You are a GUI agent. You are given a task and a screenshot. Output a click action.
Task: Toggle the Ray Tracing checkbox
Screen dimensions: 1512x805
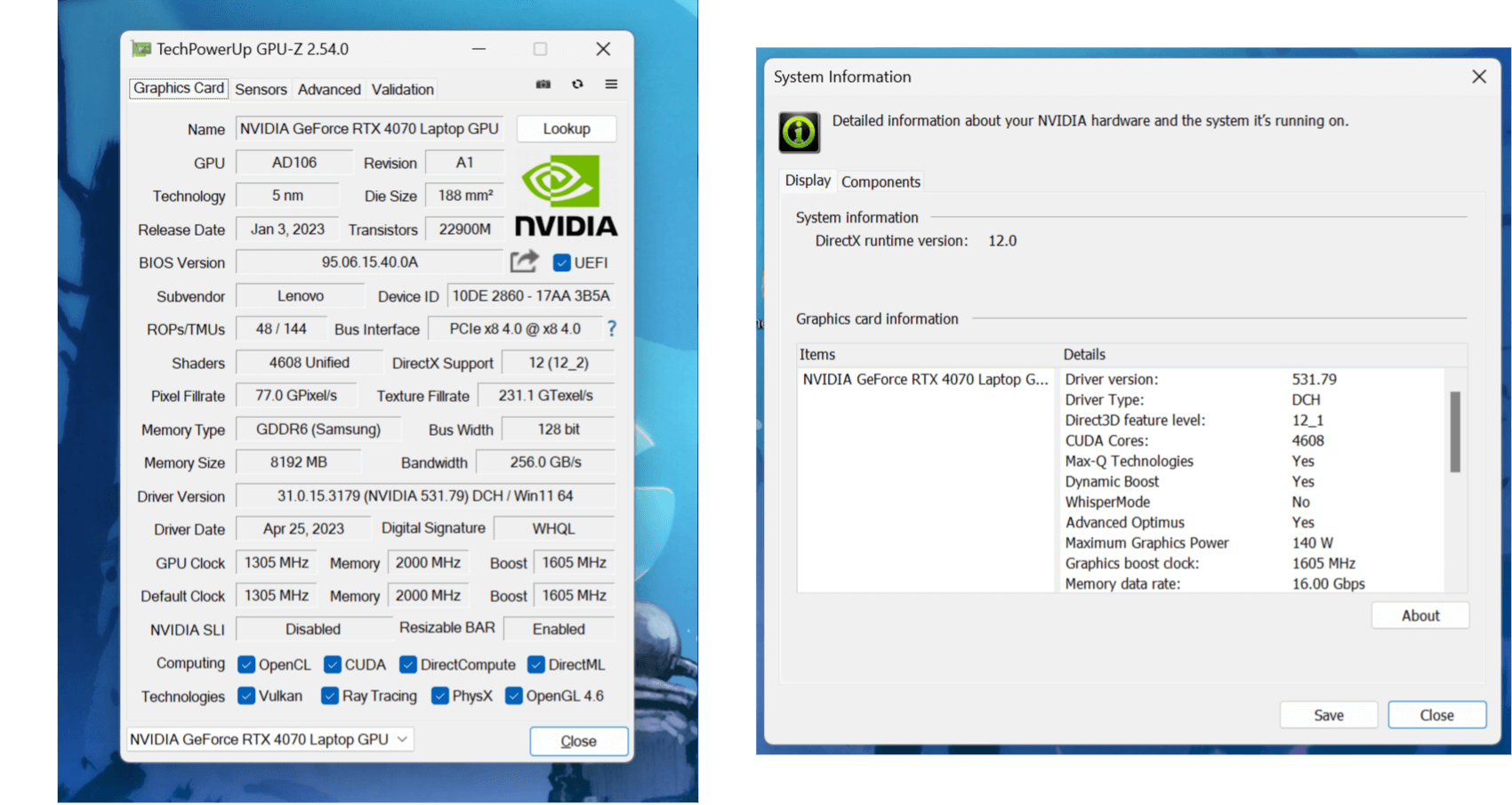coord(330,696)
